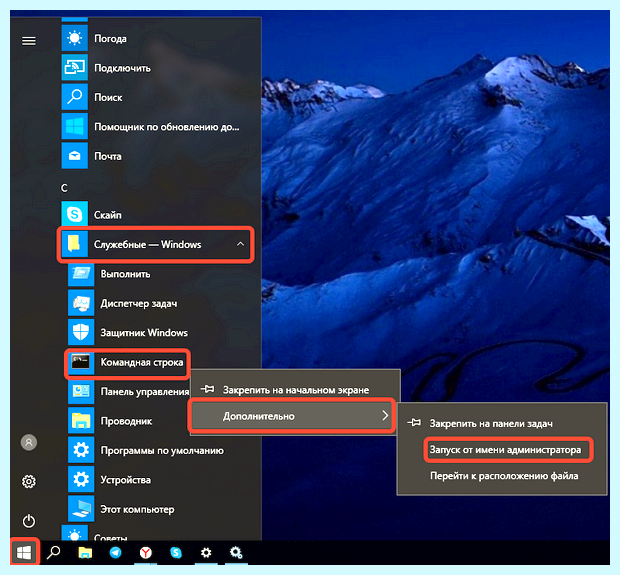
Task: Open the Почта mail icon
Action: click(74, 156)
